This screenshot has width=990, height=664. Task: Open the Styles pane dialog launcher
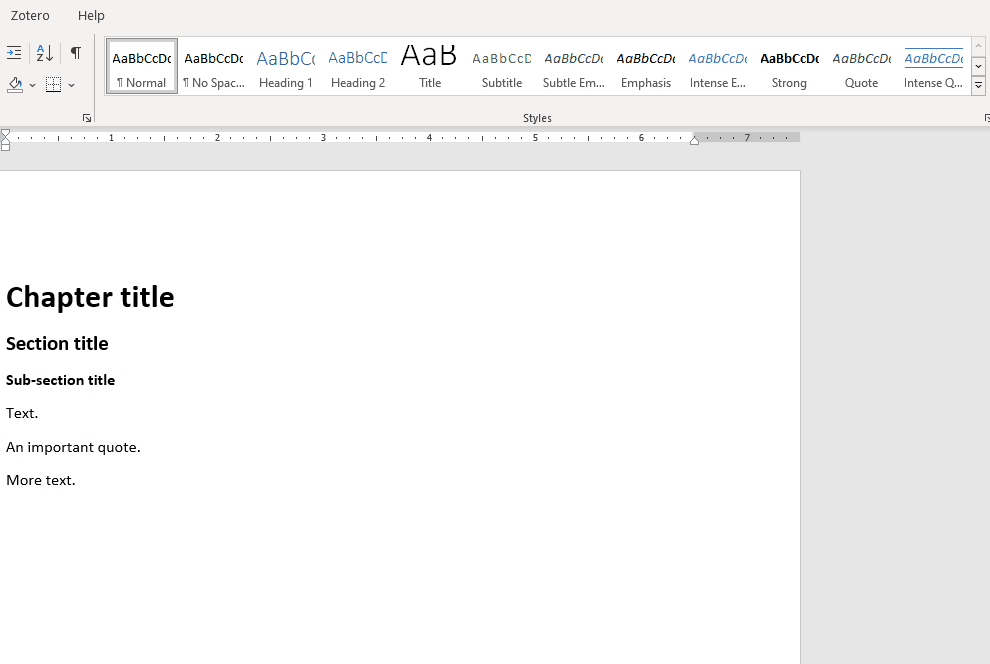pyautogui.click(x=986, y=118)
